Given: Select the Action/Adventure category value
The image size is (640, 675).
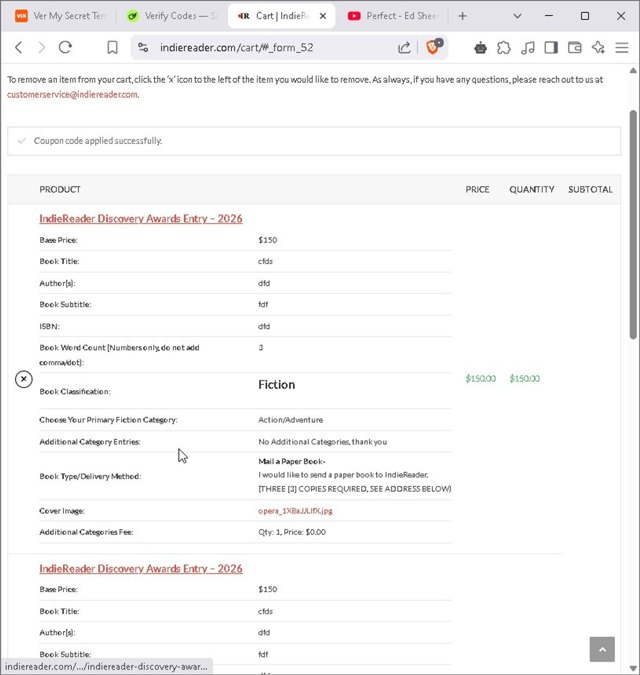Looking at the screenshot, I should 291,420.
